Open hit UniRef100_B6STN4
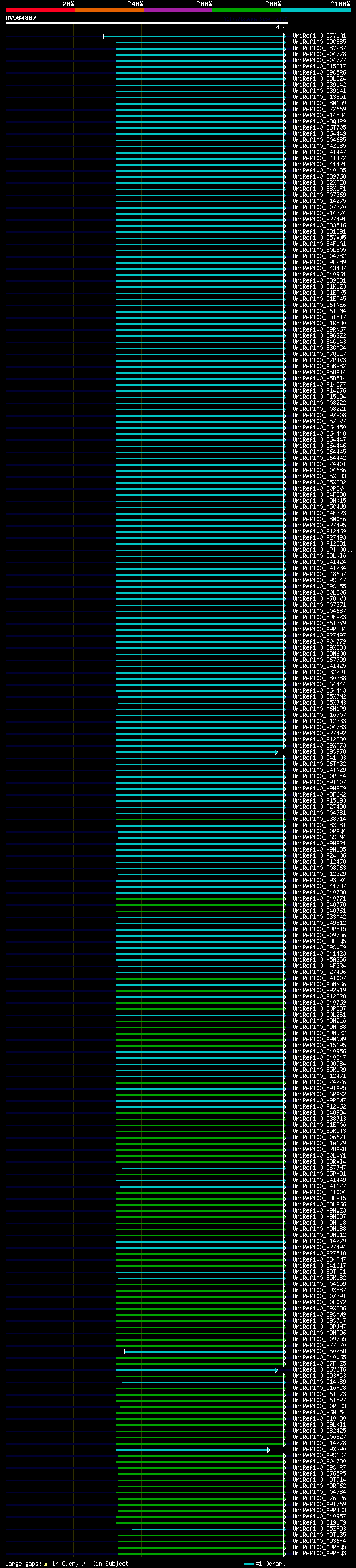Screen dimensions: 356x1568 click(319, 838)
